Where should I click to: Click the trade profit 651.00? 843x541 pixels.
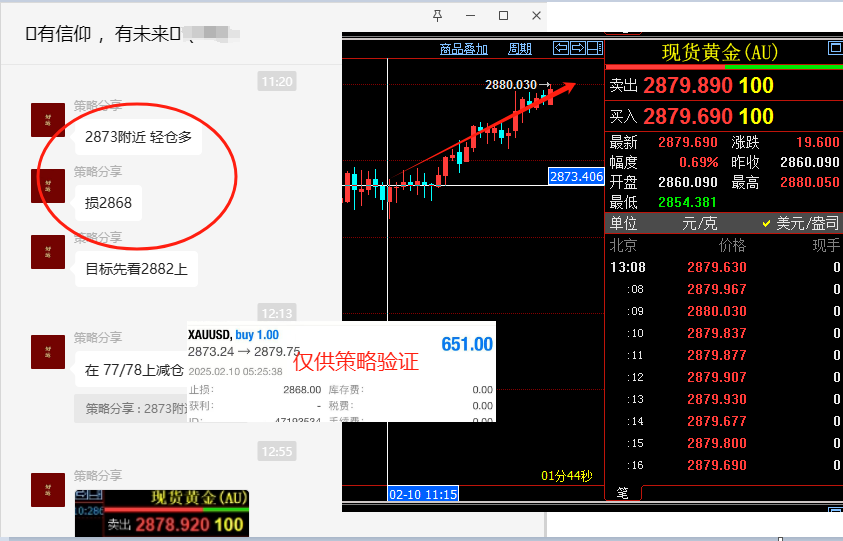[467, 344]
